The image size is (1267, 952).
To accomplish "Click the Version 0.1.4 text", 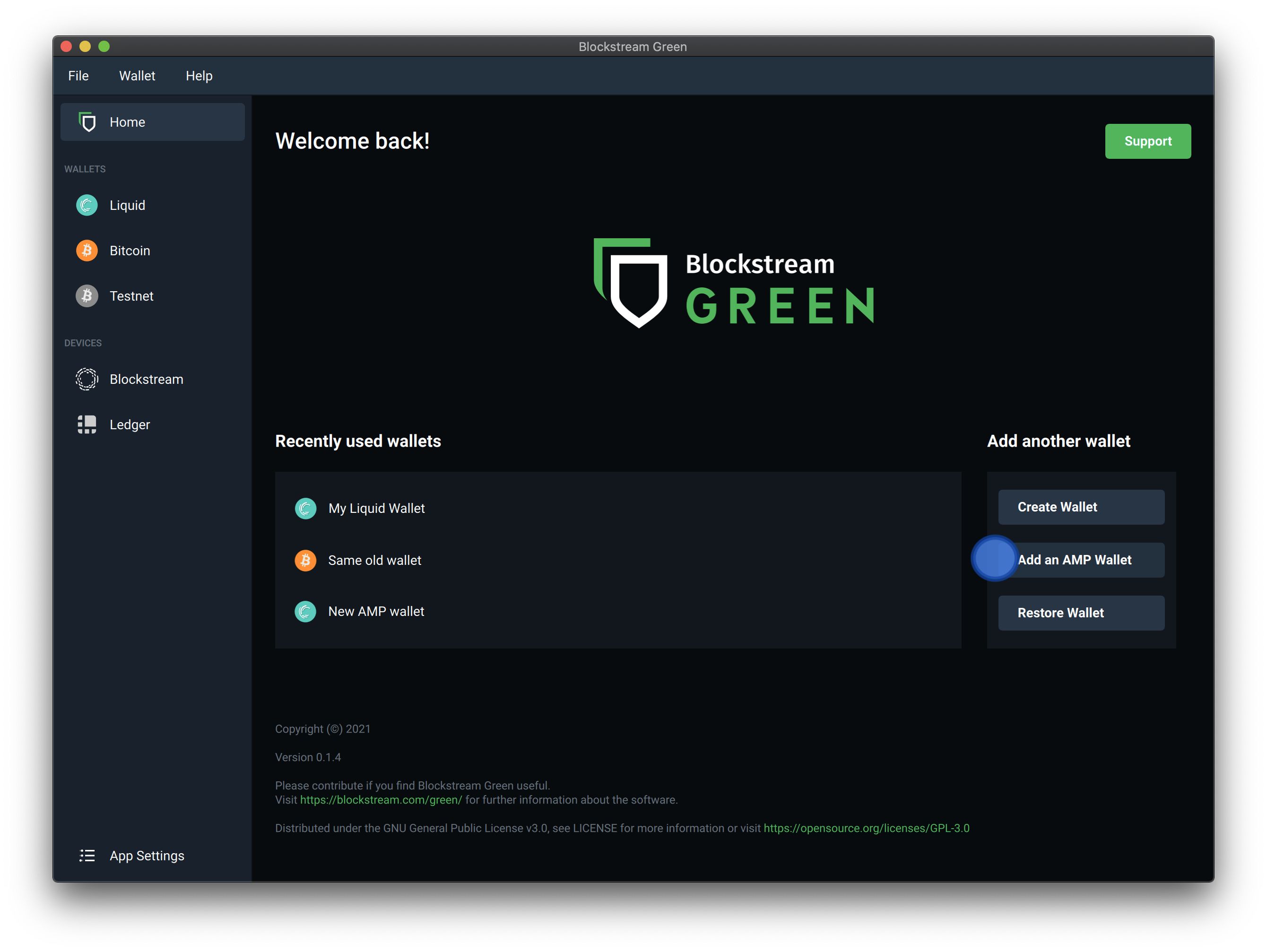I will [308, 757].
